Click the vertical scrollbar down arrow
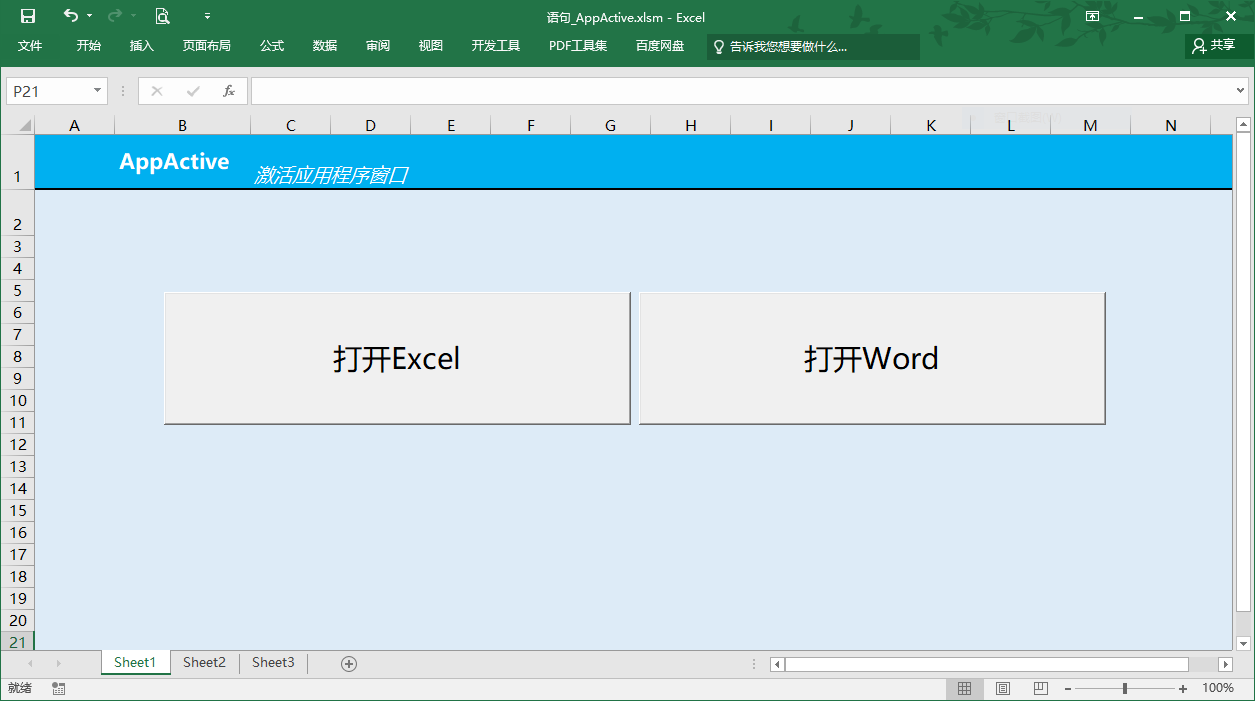 (x=1243, y=643)
